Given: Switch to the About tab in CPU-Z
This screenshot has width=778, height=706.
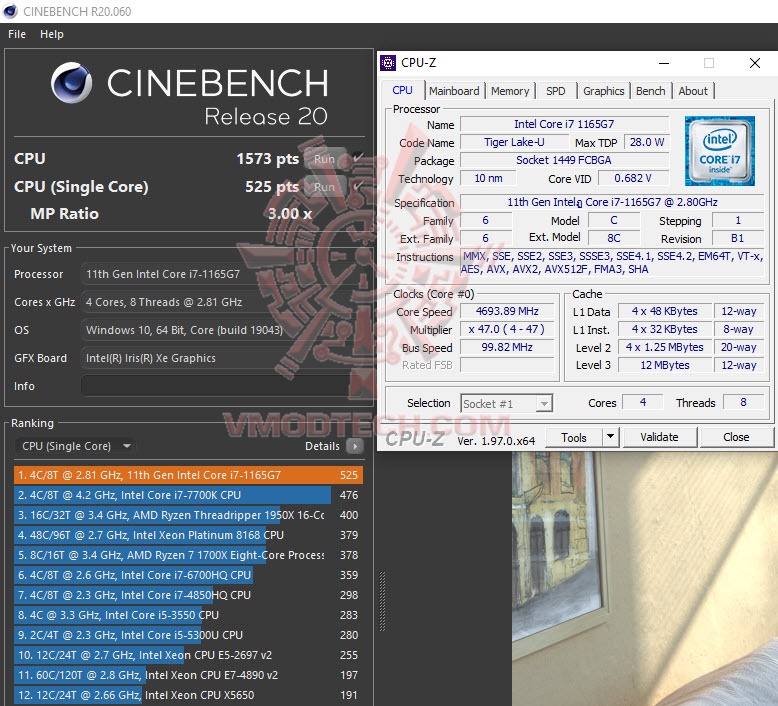Looking at the screenshot, I should click(693, 91).
